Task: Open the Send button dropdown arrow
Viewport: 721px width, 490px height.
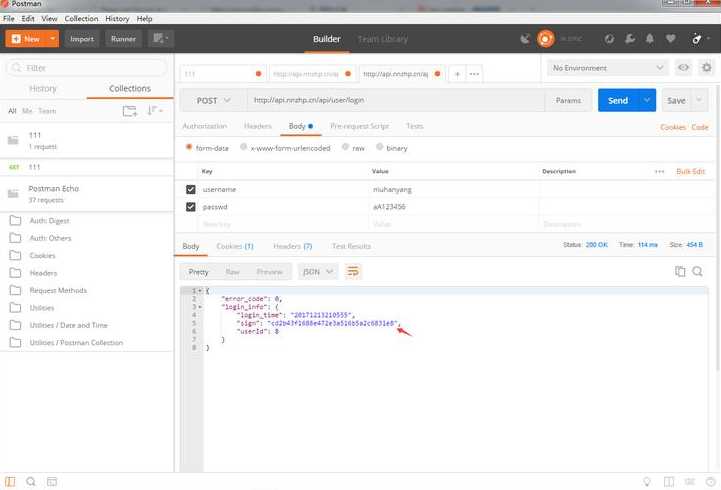Action: tap(647, 100)
